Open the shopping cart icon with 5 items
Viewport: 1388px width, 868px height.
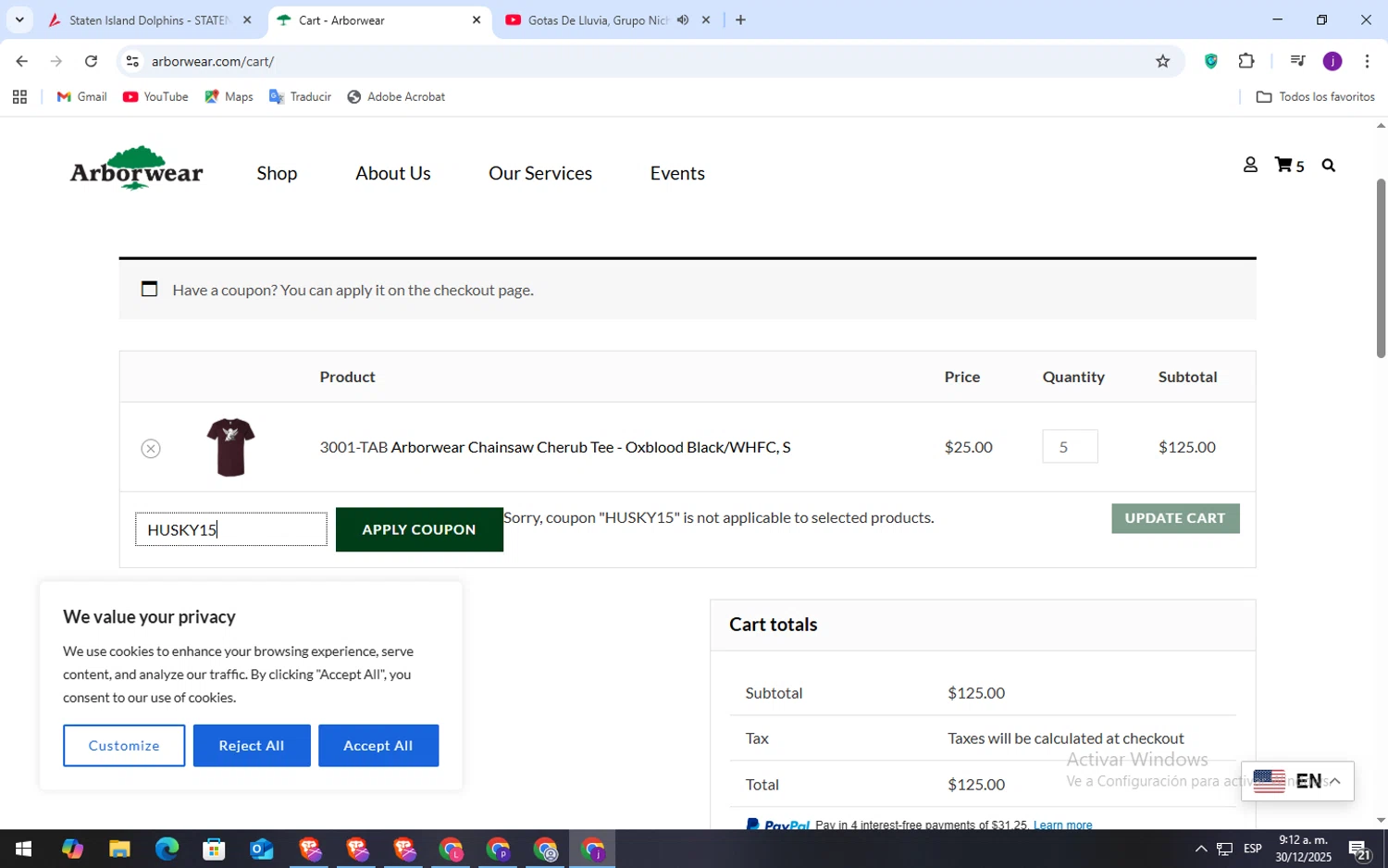tap(1289, 166)
